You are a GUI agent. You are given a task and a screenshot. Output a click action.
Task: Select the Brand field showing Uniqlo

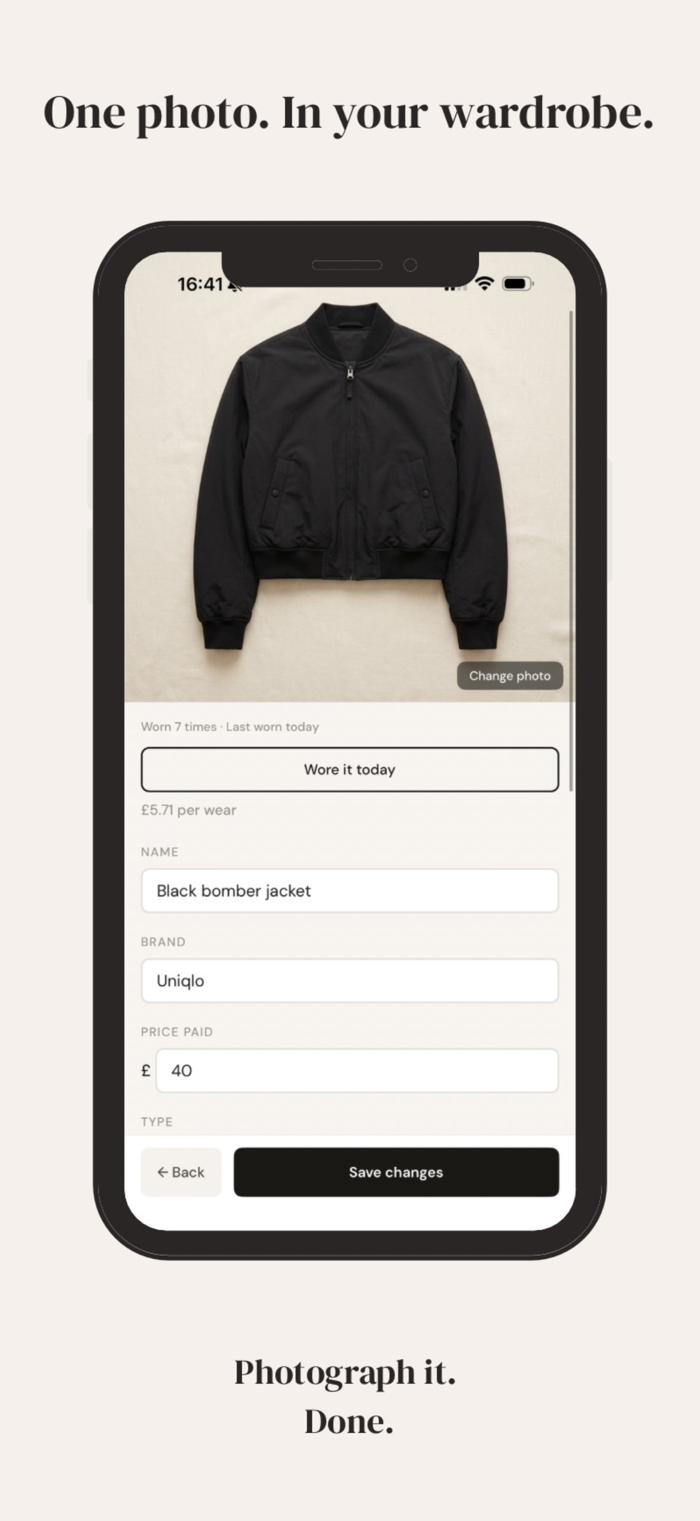tap(350, 981)
